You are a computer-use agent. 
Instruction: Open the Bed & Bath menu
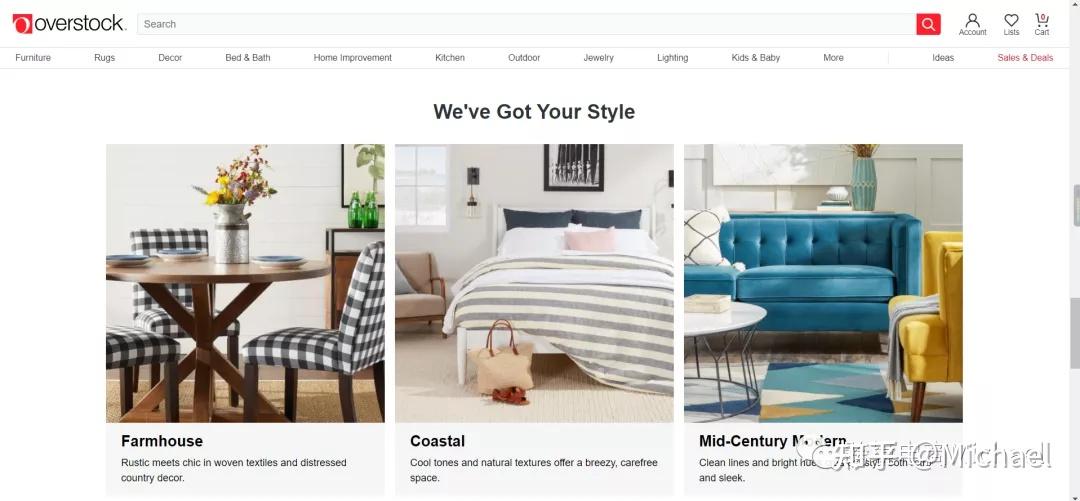tap(248, 58)
